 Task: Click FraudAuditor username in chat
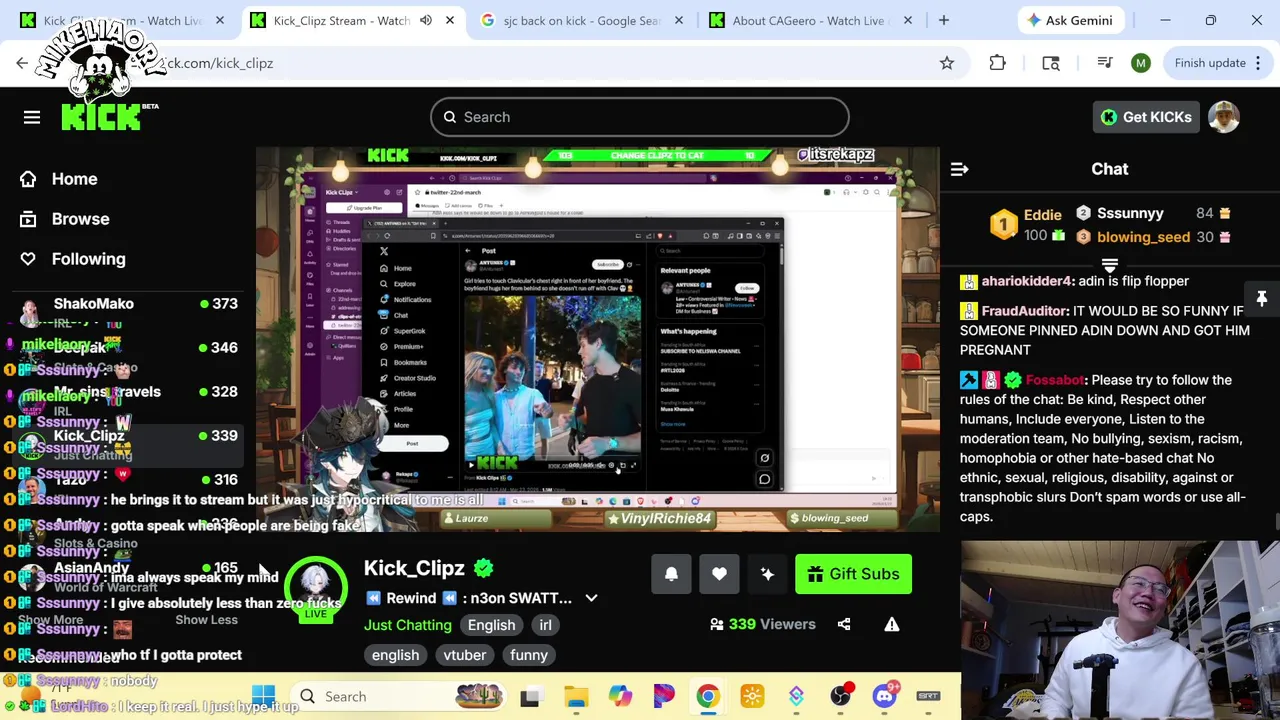pos(1025,311)
